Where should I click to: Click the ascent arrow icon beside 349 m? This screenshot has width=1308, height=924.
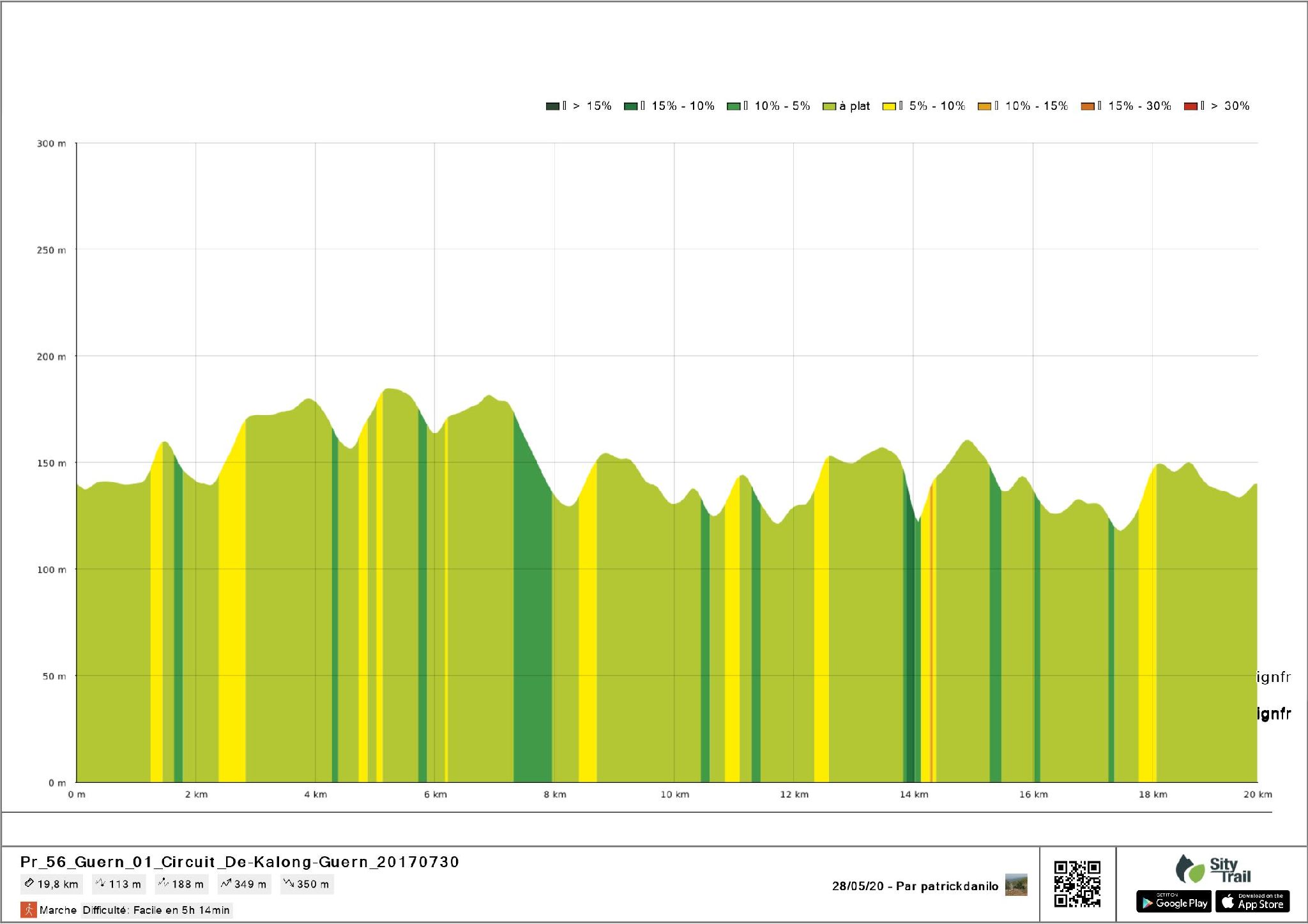point(225,884)
